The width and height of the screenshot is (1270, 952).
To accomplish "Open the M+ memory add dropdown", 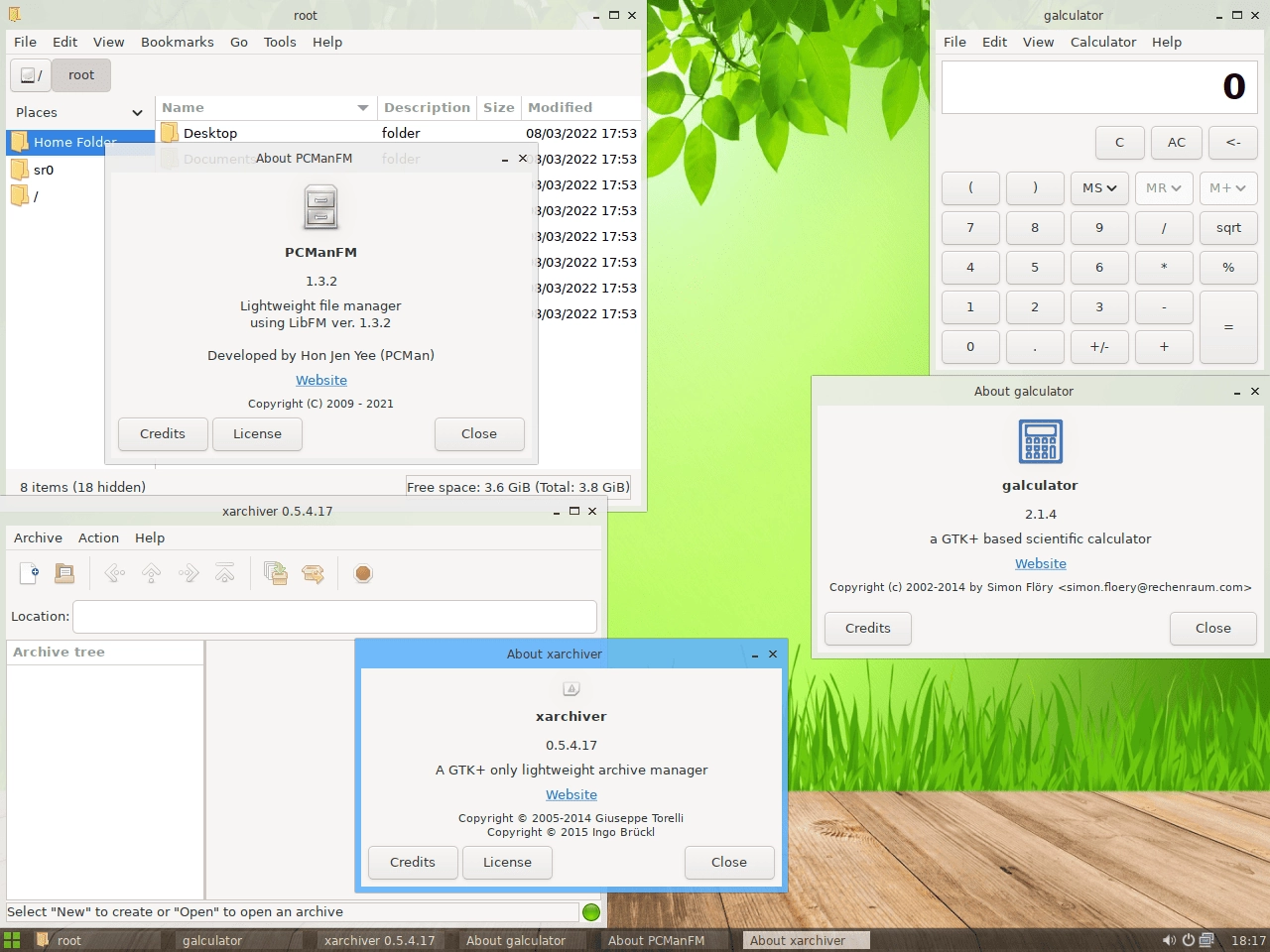I will coord(1228,188).
